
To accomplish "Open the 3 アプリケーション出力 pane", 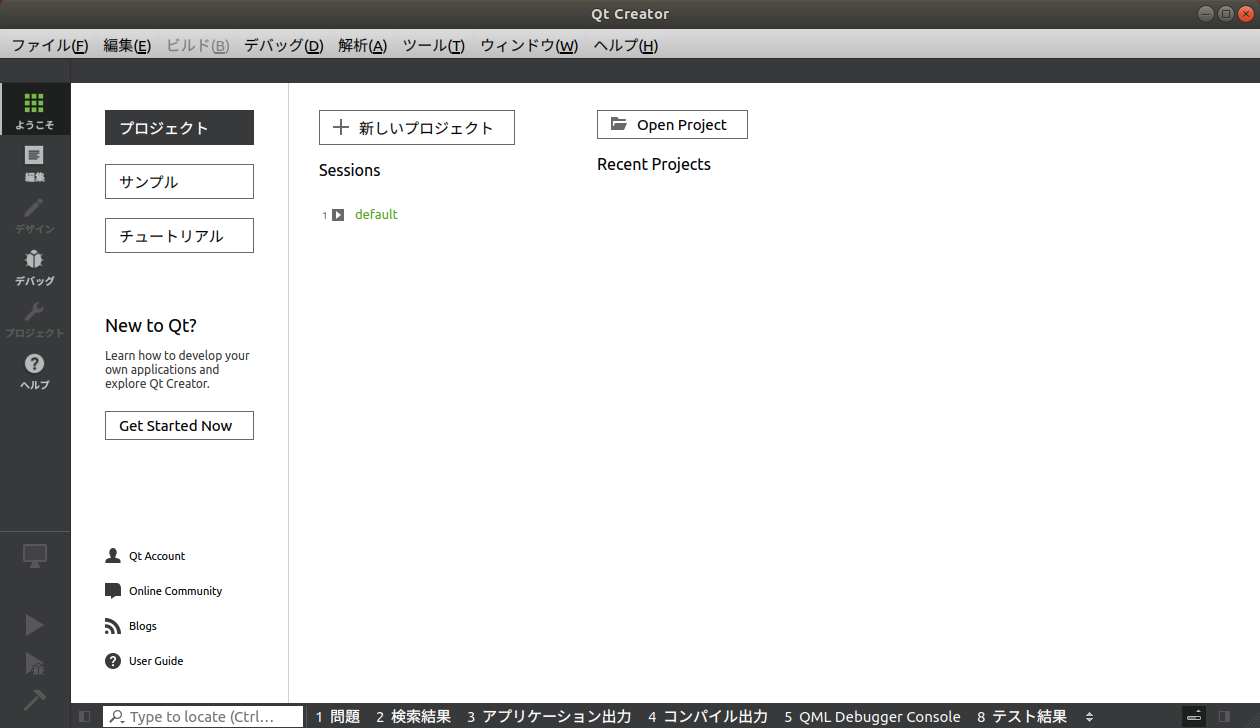I will point(549,716).
